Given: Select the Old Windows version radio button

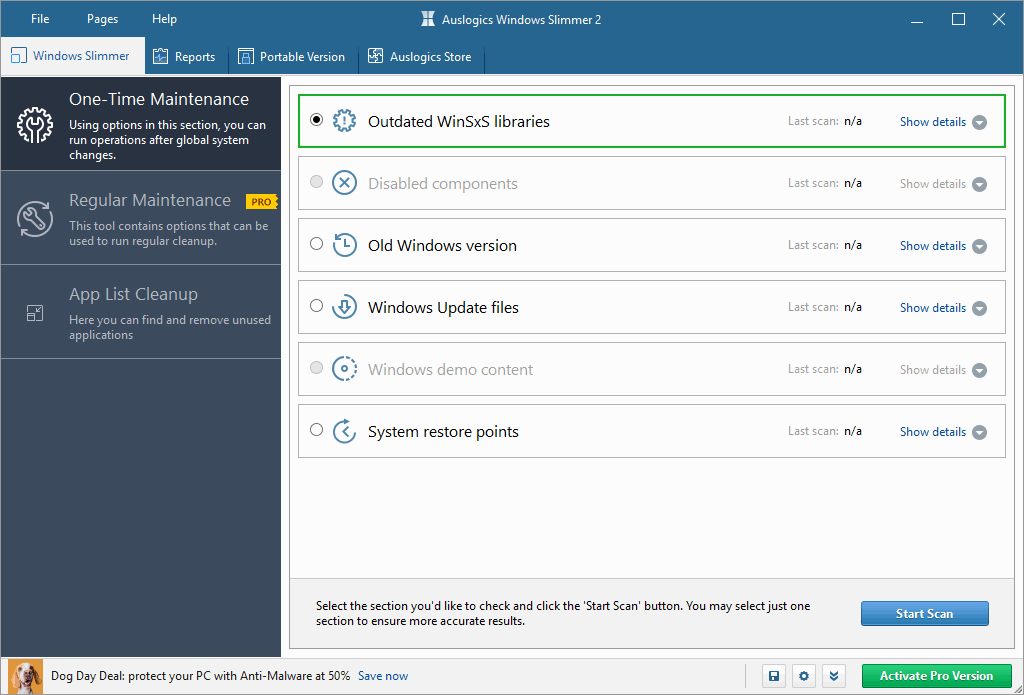Looking at the screenshot, I should tap(317, 244).
